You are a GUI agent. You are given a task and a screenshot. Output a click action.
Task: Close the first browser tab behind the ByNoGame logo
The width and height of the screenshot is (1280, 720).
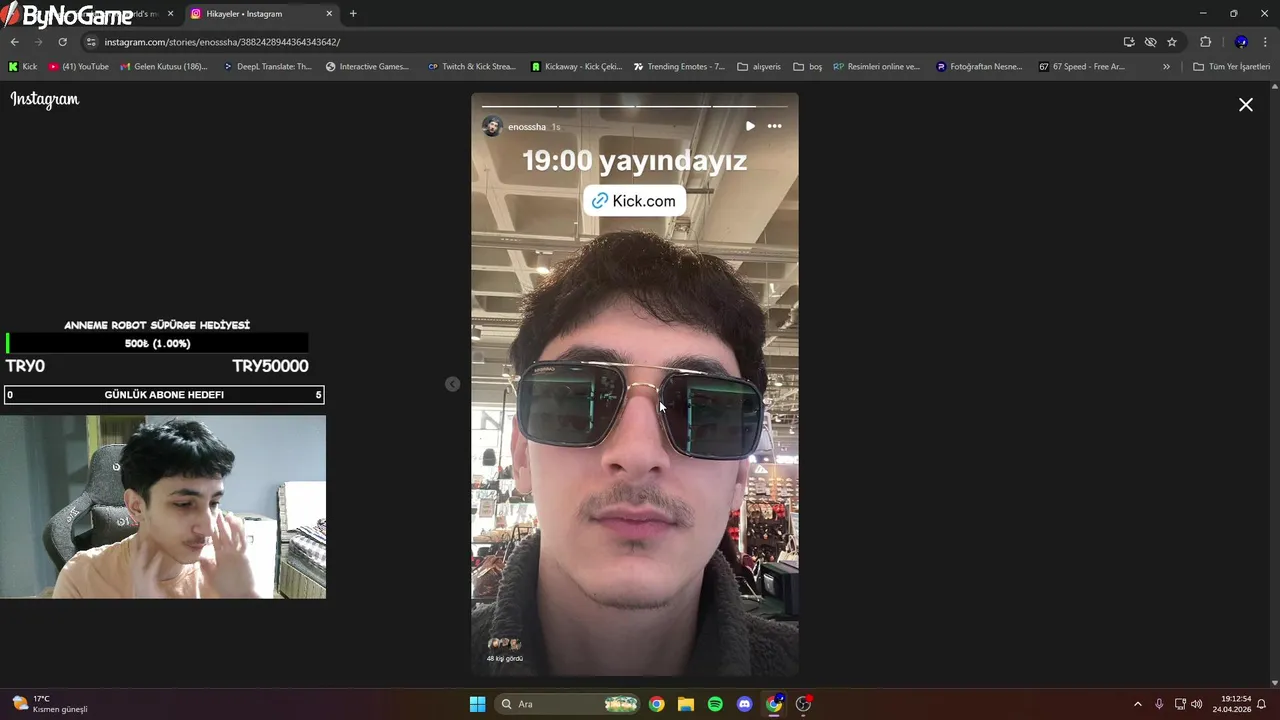click(x=170, y=14)
